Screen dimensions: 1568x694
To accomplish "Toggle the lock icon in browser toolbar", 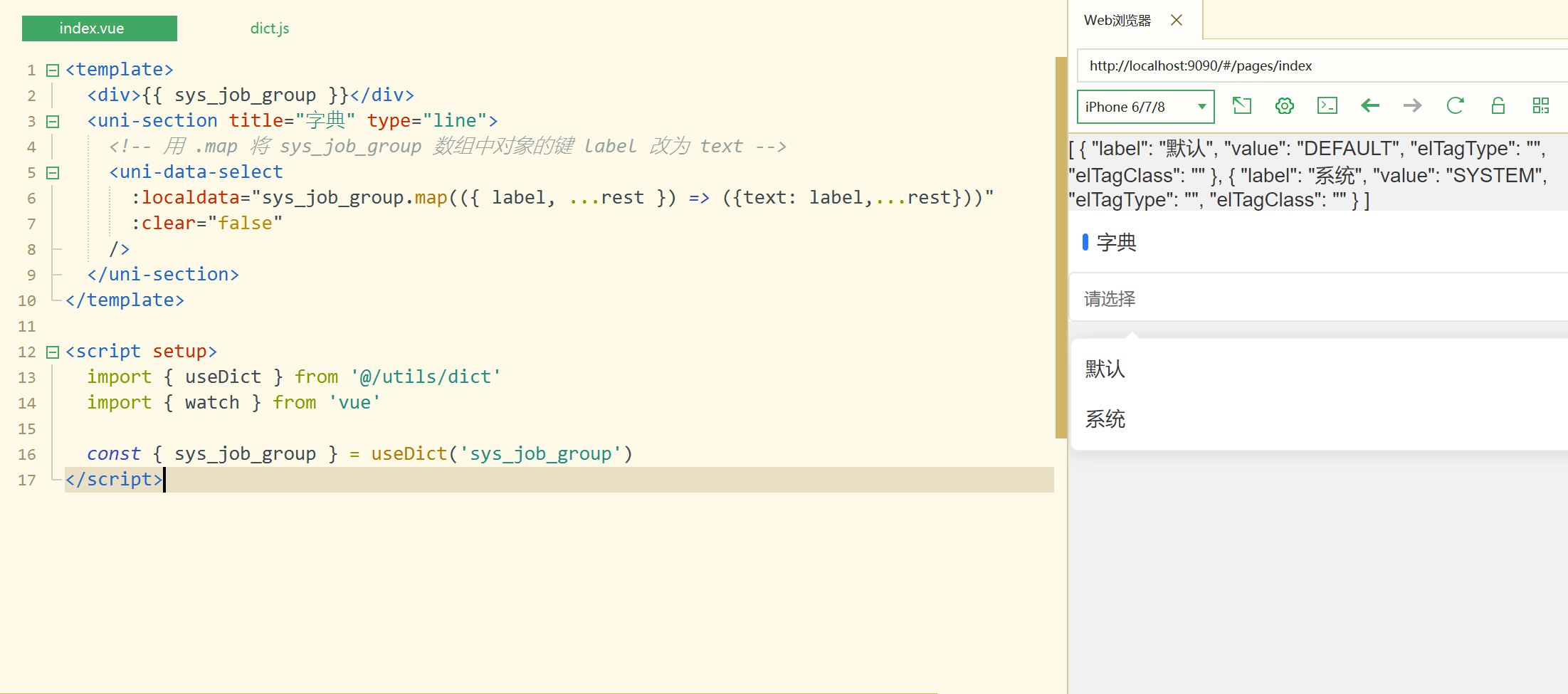I will point(1498,106).
